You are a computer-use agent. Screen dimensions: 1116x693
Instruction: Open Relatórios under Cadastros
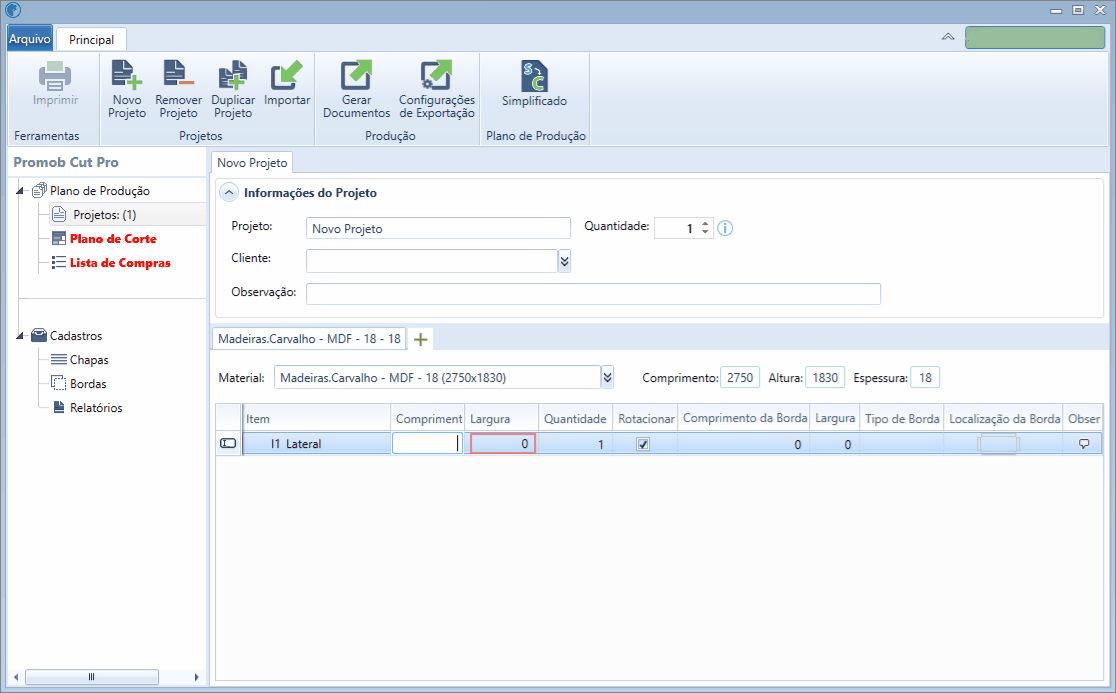95,408
